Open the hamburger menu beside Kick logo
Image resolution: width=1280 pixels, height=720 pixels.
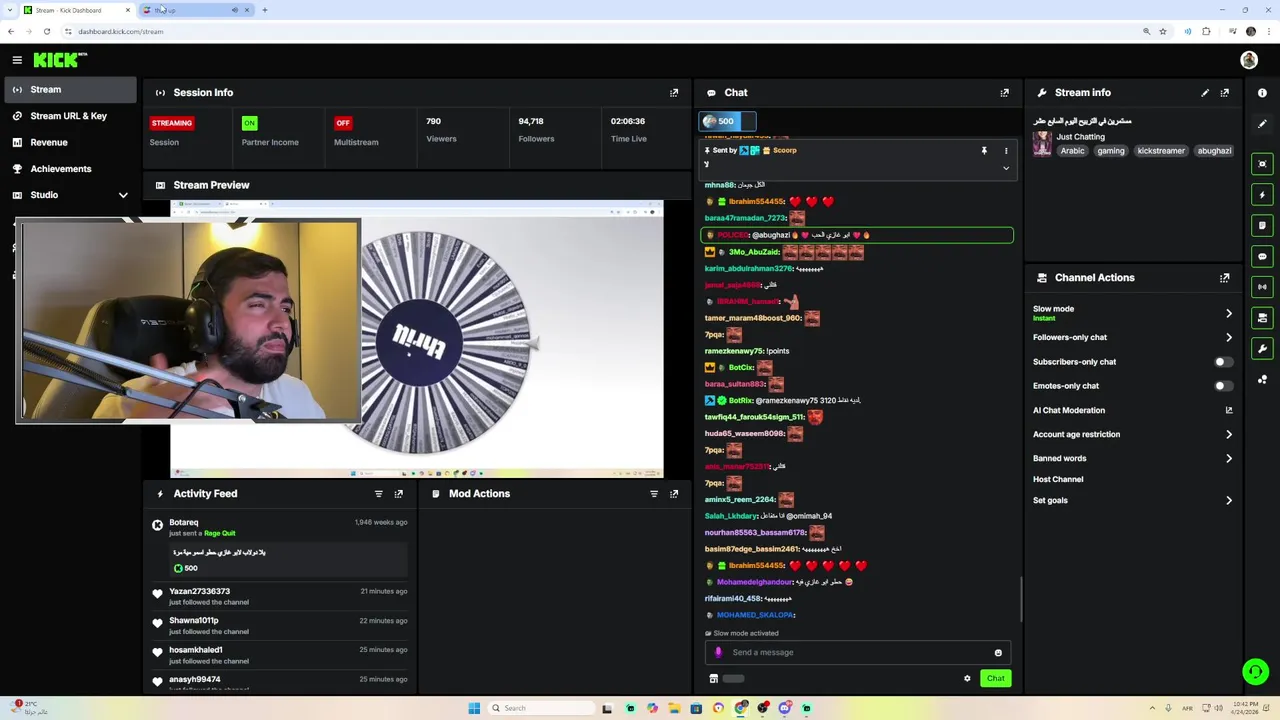17,60
